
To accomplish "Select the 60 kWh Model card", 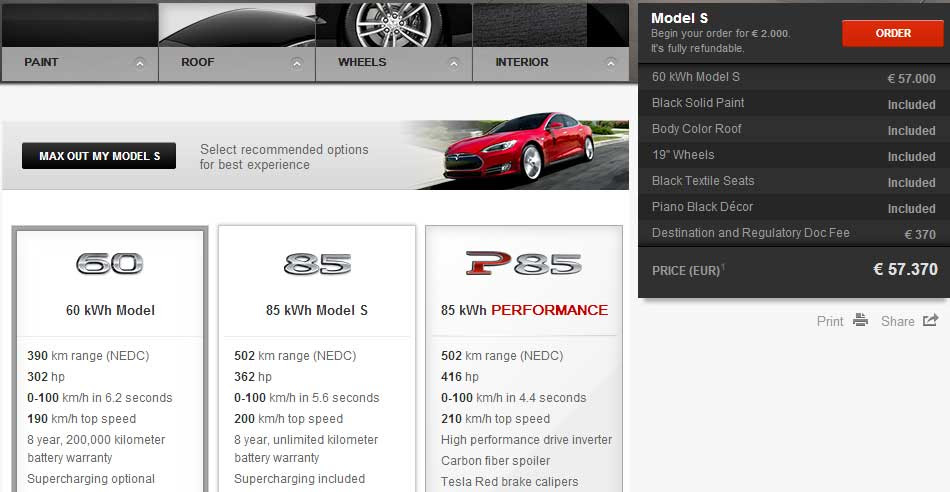I will 110,359.
